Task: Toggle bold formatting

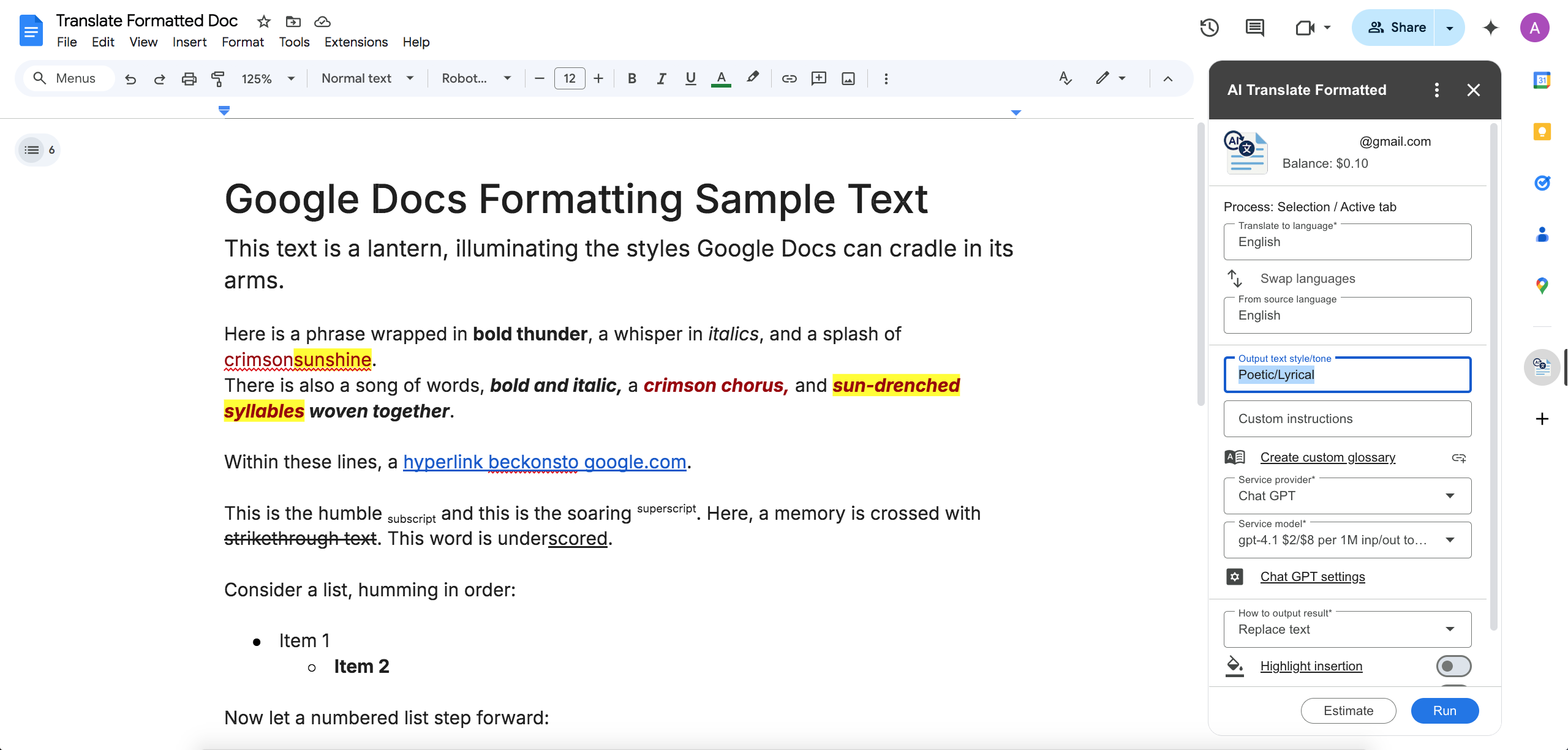Action: tap(632, 78)
